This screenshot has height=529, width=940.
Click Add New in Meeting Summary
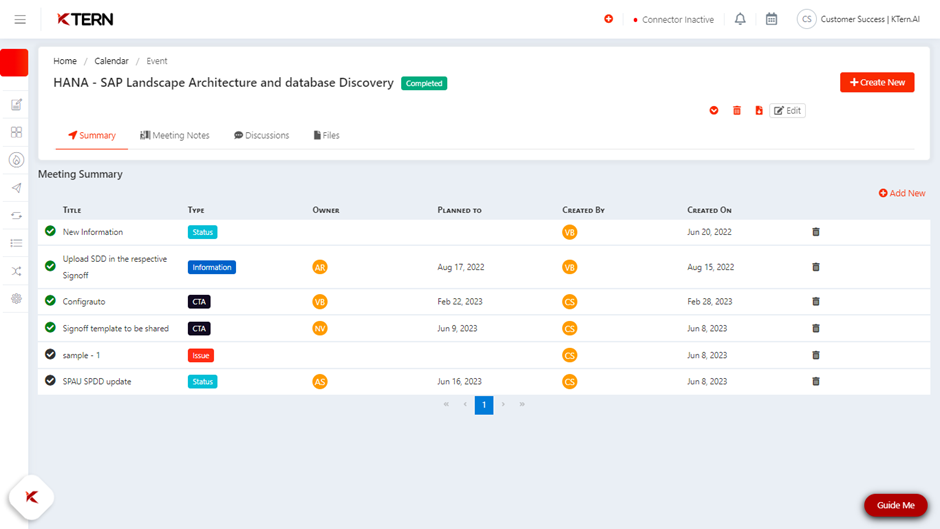click(902, 193)
